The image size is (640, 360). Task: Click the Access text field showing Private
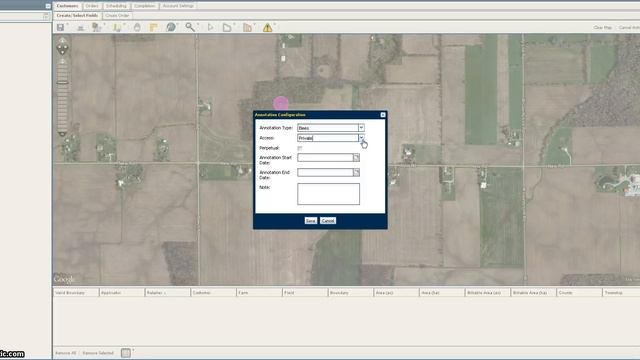(x=328, y=138)
